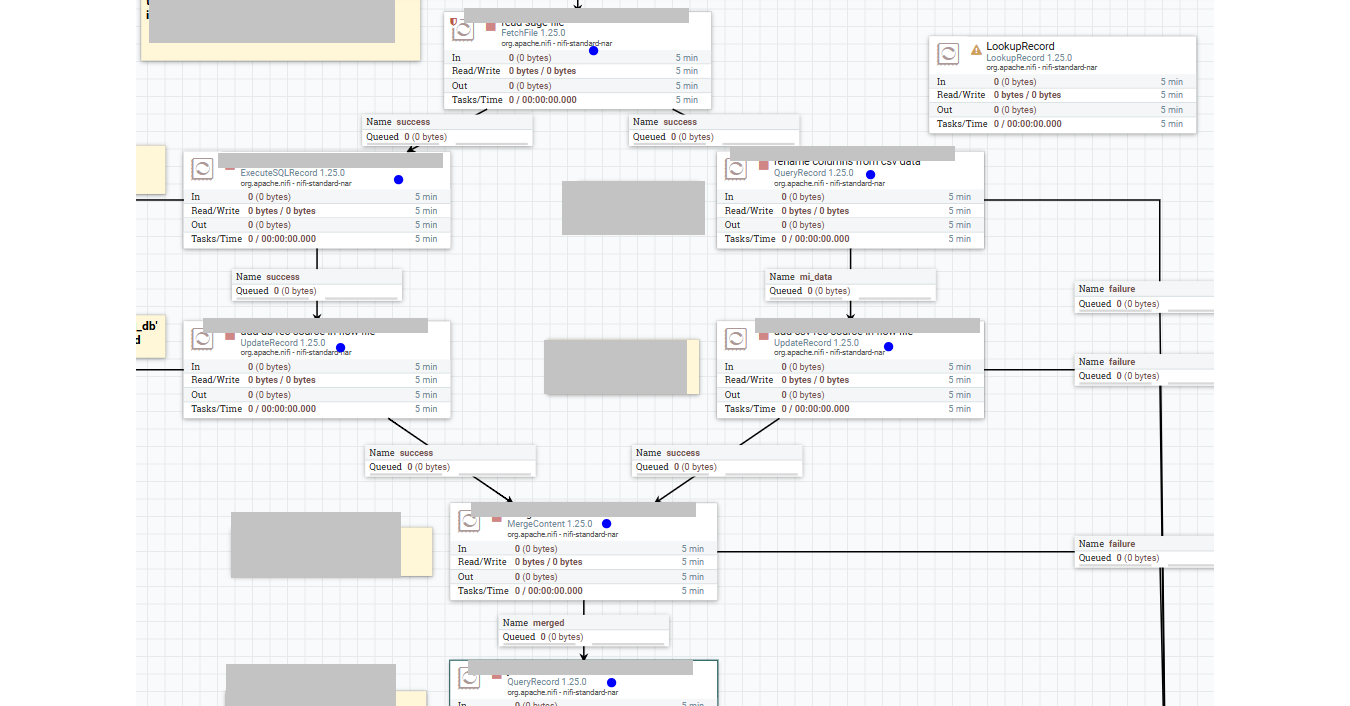Image resolution: width=1350 pixels, height=706 pixels.
Task: Click the UpdateRecord icon on add csv rec source
Action: point(737,339)
